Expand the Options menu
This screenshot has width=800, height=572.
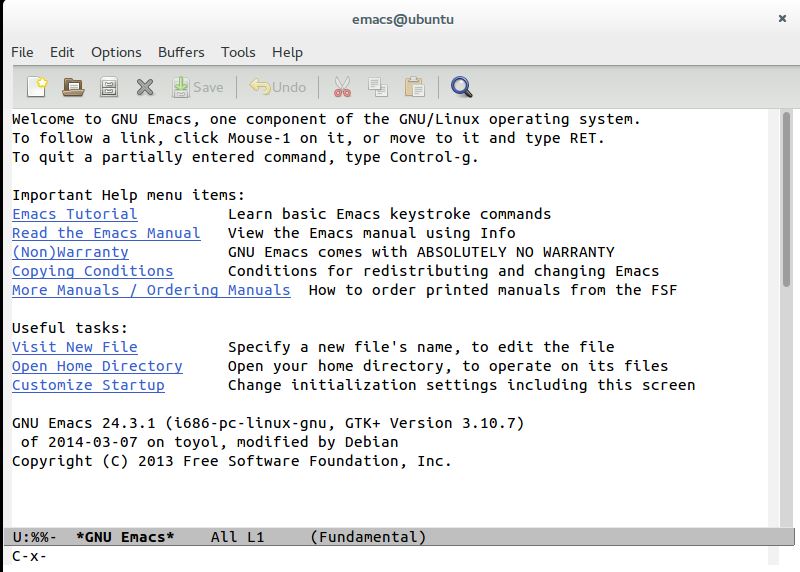tap(116, 52)
